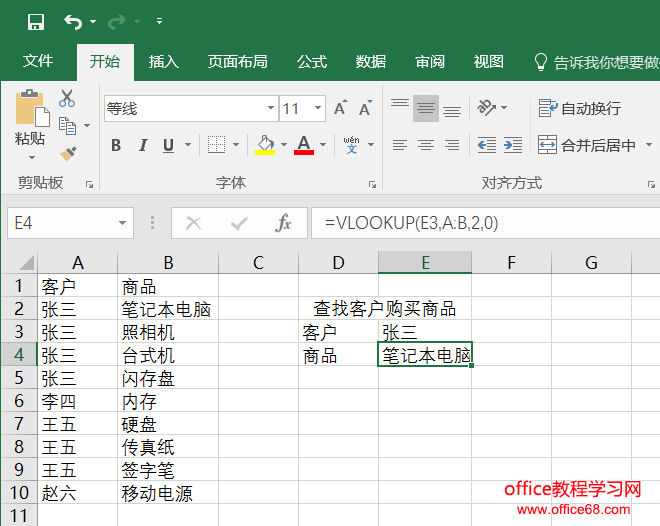Toggle Italic formatting
The image size is (660, 526).
[x=143, y=145]
